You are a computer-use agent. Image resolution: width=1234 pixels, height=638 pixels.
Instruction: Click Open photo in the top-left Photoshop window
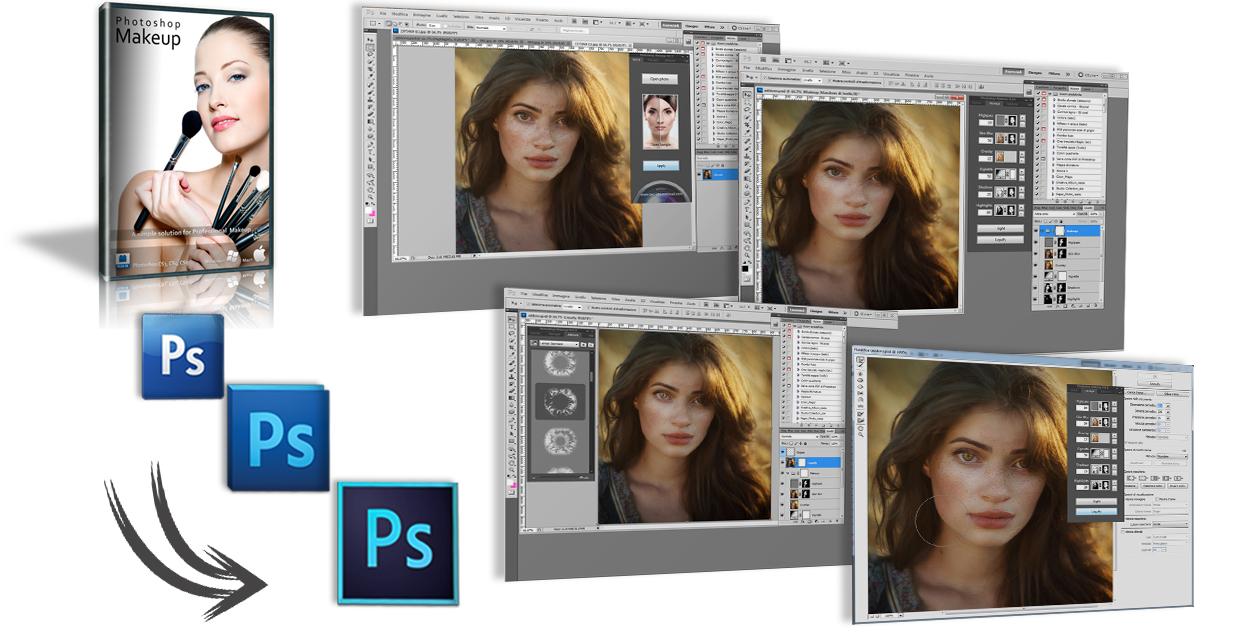(x=658, y=78)
